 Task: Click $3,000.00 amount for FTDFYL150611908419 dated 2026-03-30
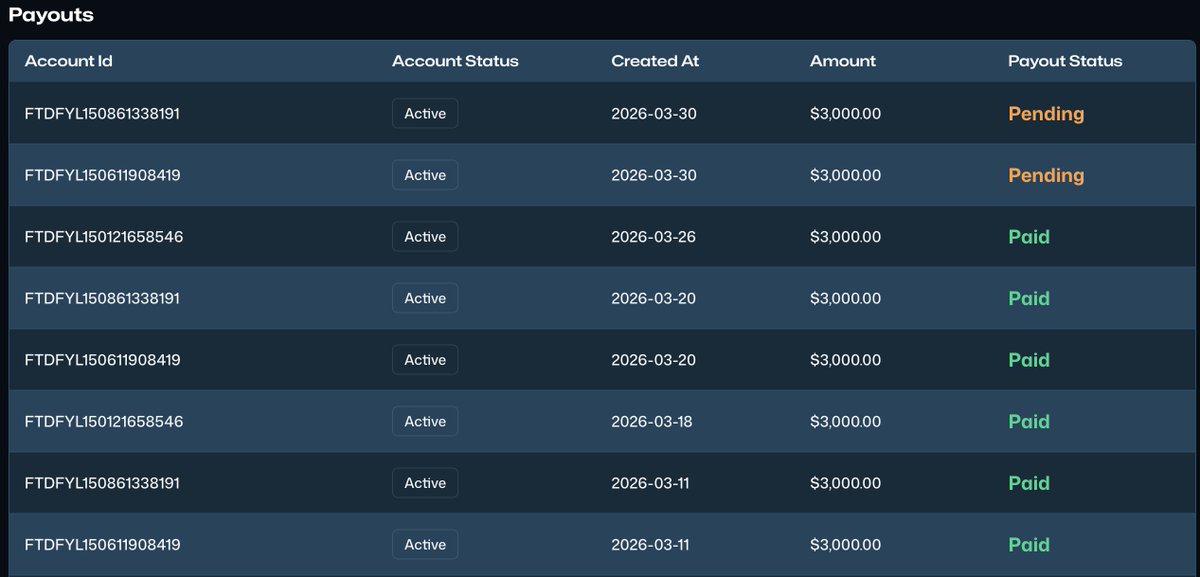coord(846,175)
